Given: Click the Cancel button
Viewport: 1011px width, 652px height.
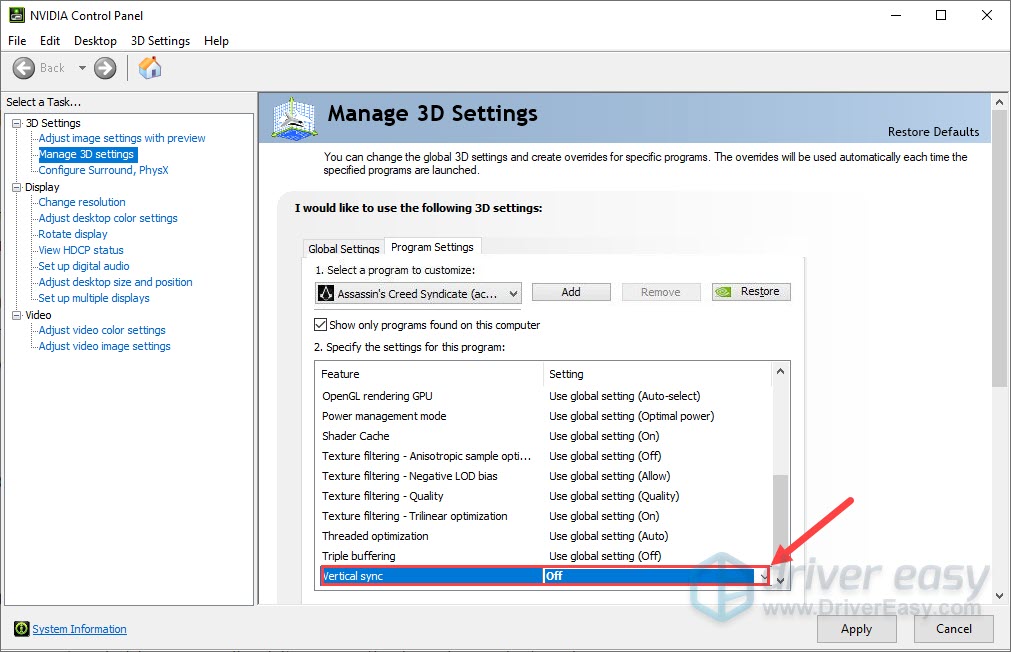Looking at the screenshot, I should click(954, 629).
